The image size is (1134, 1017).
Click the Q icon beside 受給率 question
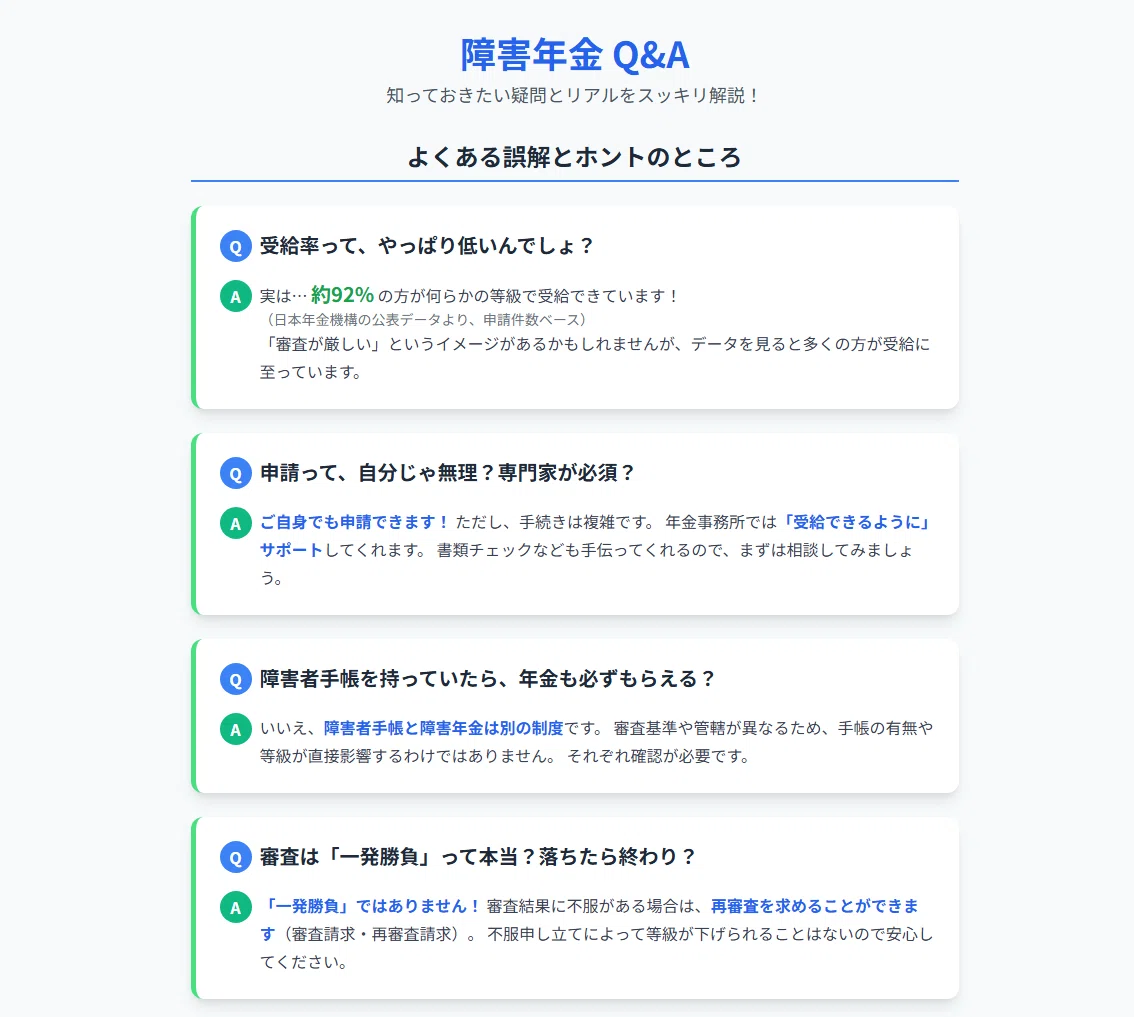pos(236,246)
